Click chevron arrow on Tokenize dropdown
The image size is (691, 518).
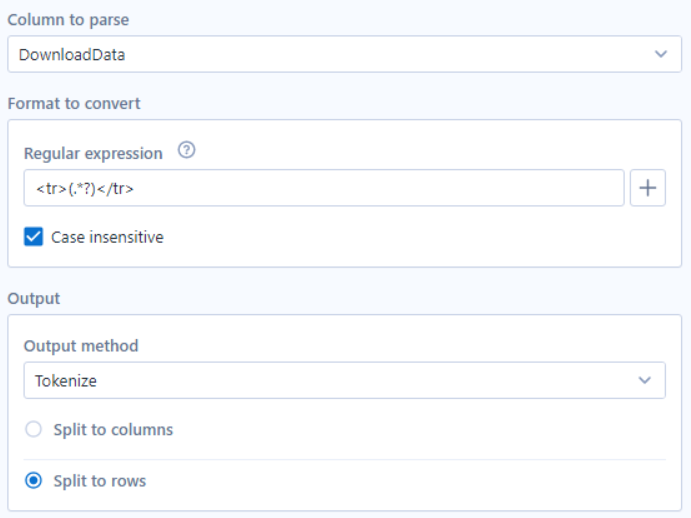click(x=645, y=380)
